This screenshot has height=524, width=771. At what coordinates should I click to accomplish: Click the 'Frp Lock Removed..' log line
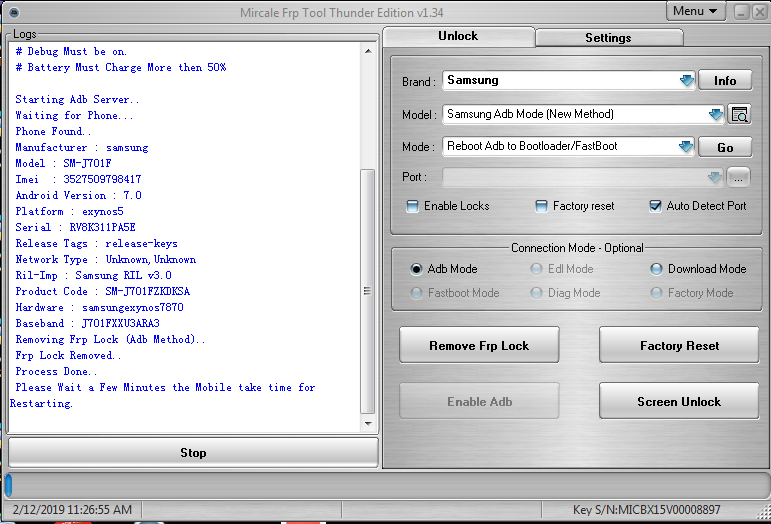(x=68, y=355)
